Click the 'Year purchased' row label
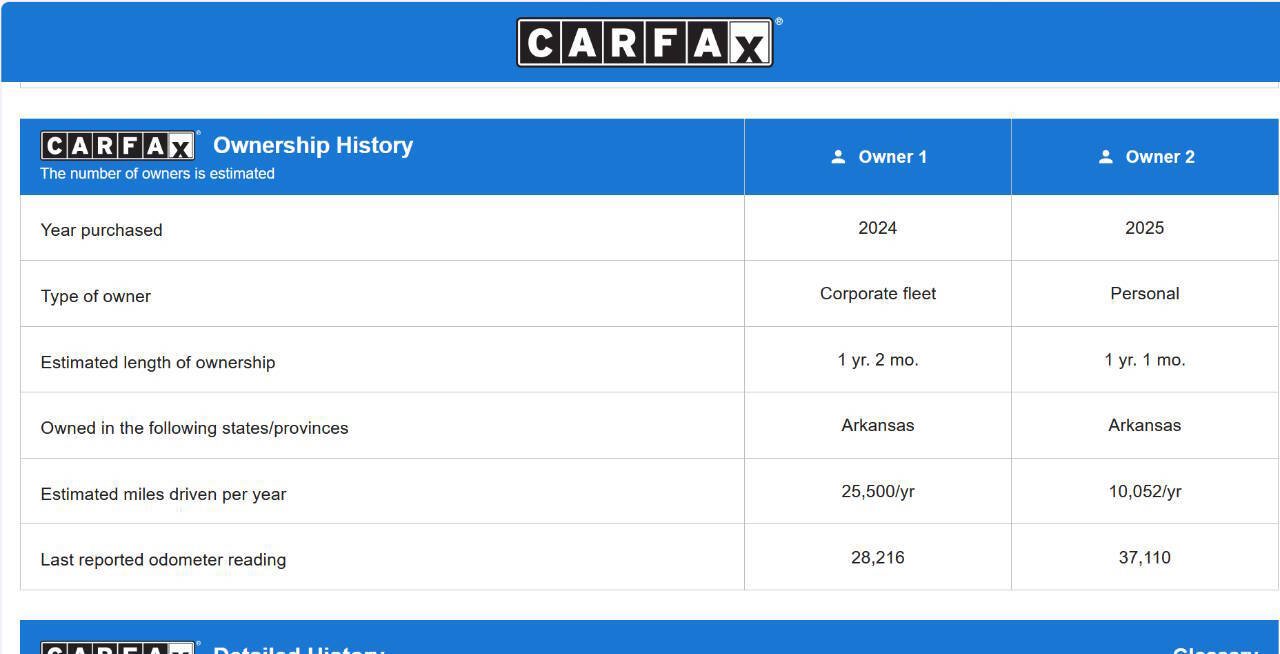The height and width of the screenshot is (654, 1280). 101,230
